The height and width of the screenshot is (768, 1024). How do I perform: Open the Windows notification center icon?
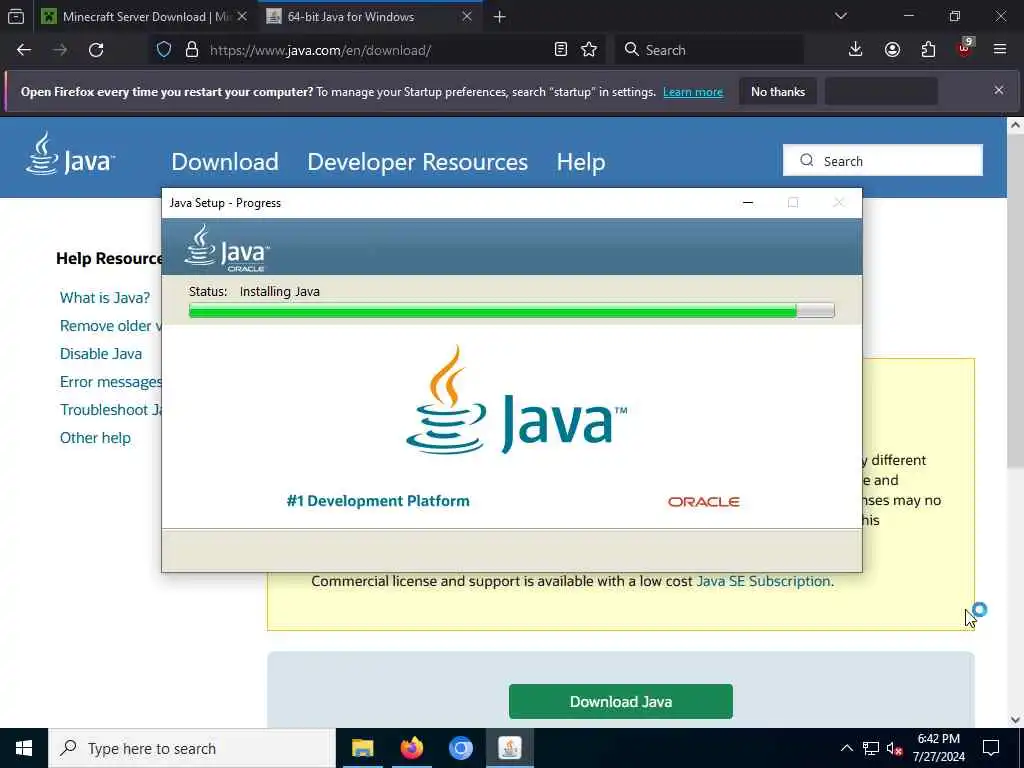click(x=991, y=748)
